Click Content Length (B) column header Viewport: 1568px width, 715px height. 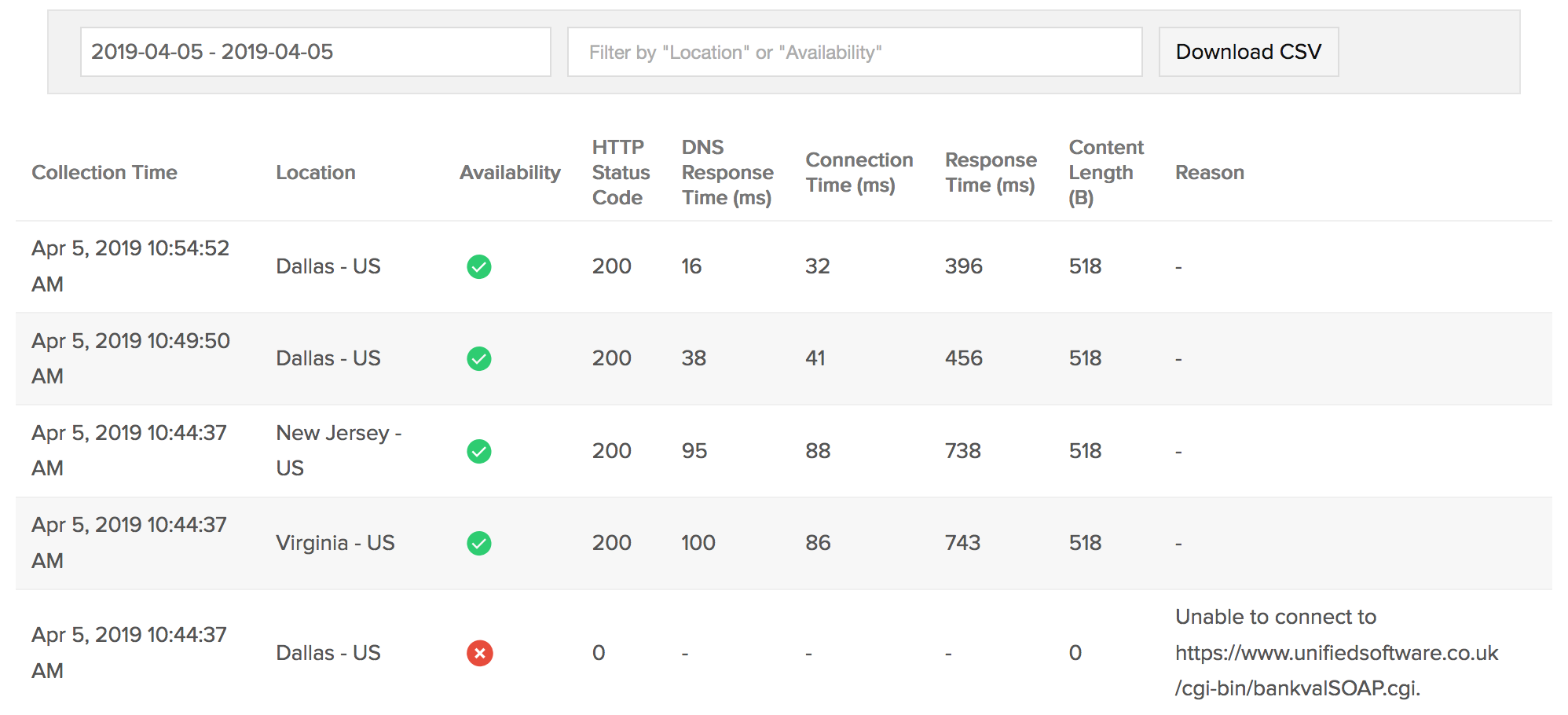[x=1105, y=173]
